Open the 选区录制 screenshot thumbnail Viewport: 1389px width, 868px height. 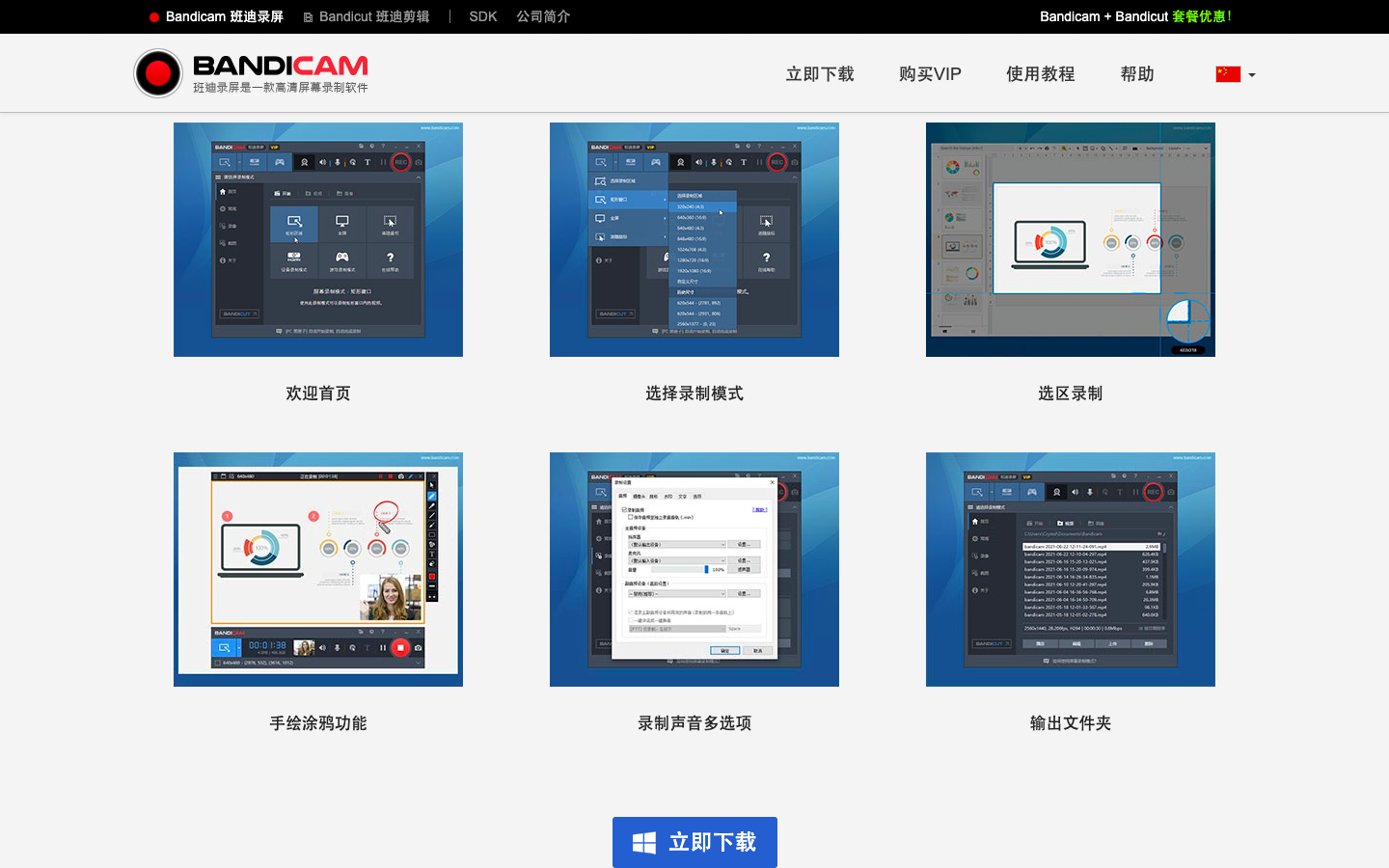click(x=1071, y=239)
